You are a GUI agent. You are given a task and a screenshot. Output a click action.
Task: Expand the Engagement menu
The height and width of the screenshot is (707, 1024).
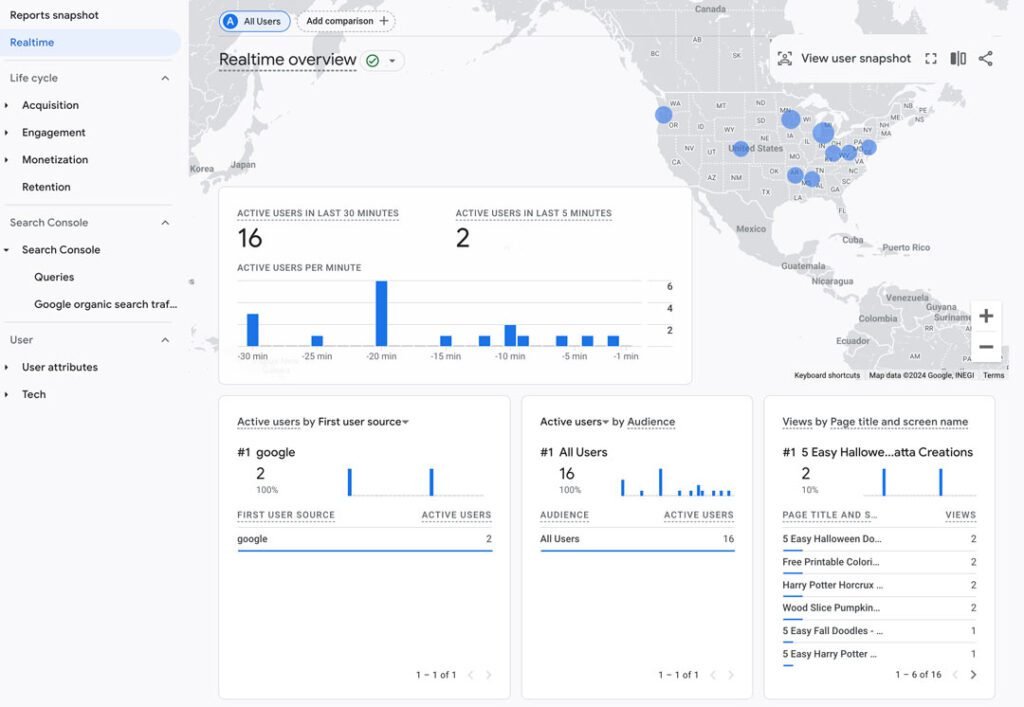coord(54,133)
